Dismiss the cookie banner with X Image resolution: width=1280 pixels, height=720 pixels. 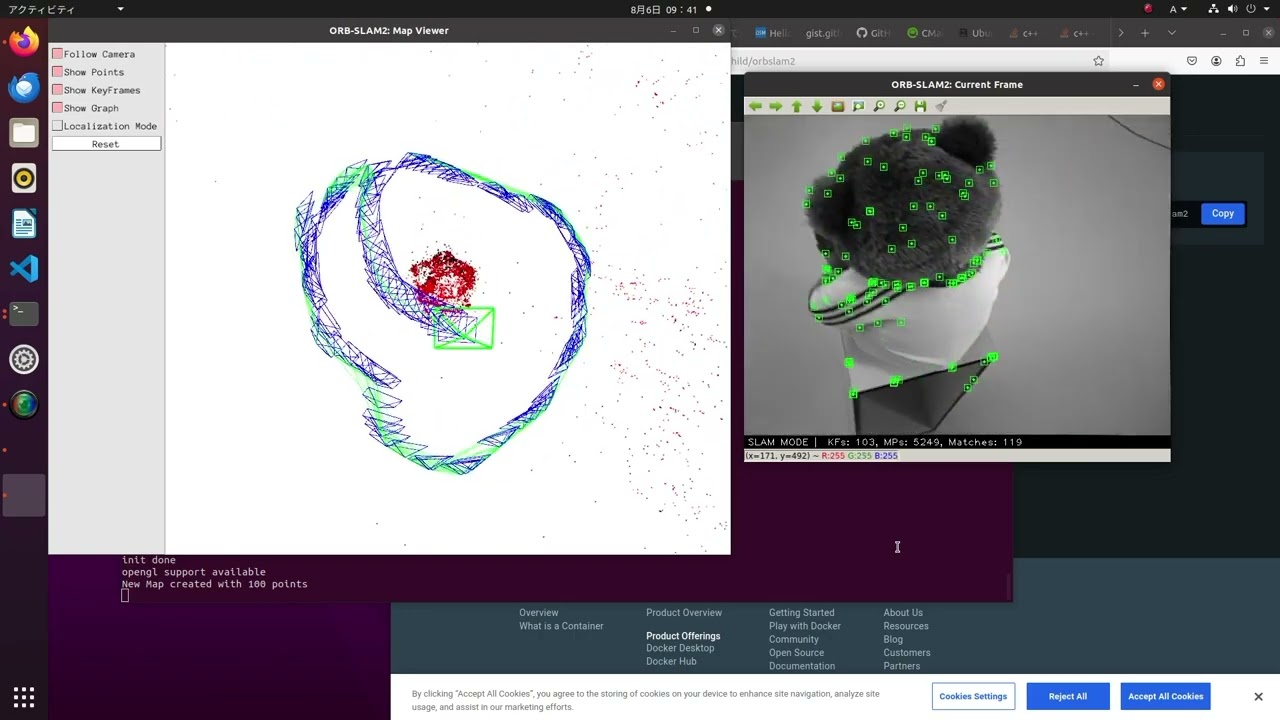coord(1258,696)
